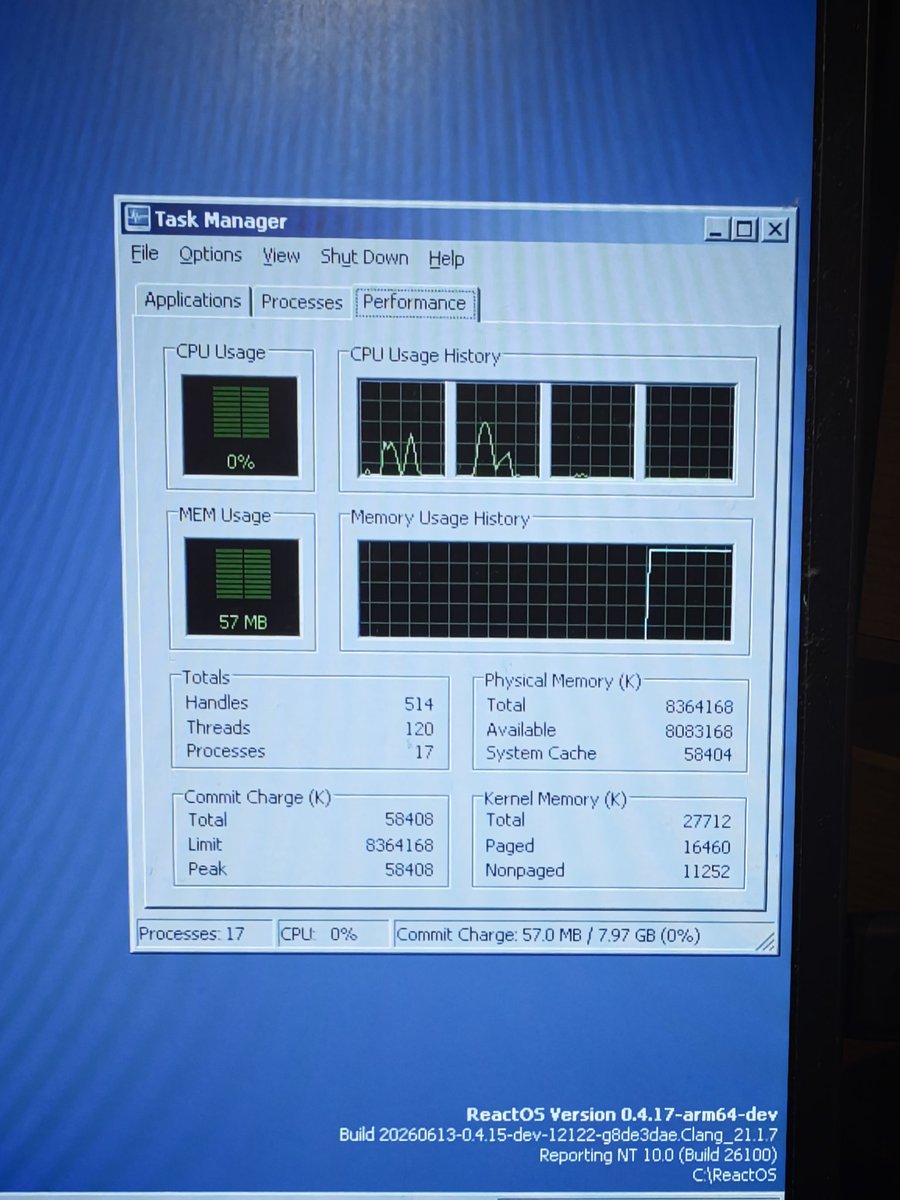Screen dimensions: 900x1200
Task: Maximize the Task Manager window
Action: pos(743,230)
